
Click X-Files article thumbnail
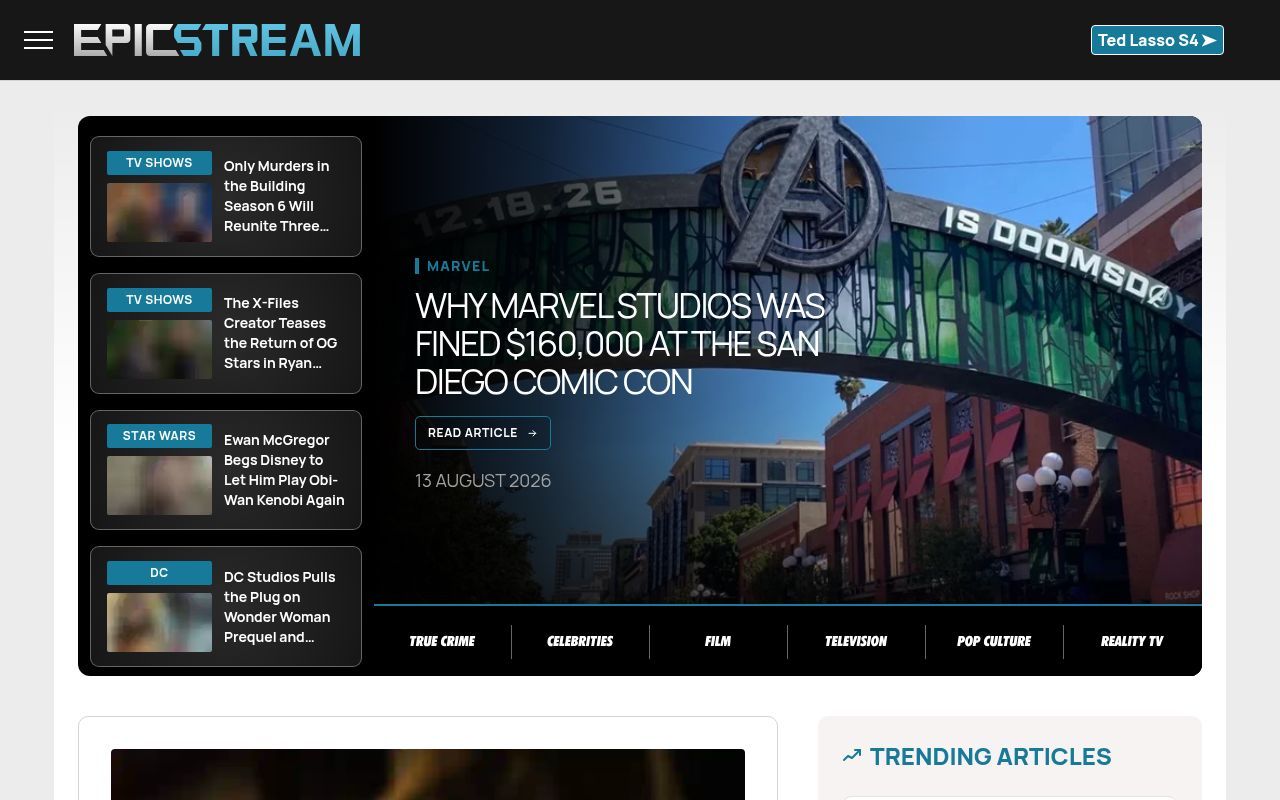159,349
